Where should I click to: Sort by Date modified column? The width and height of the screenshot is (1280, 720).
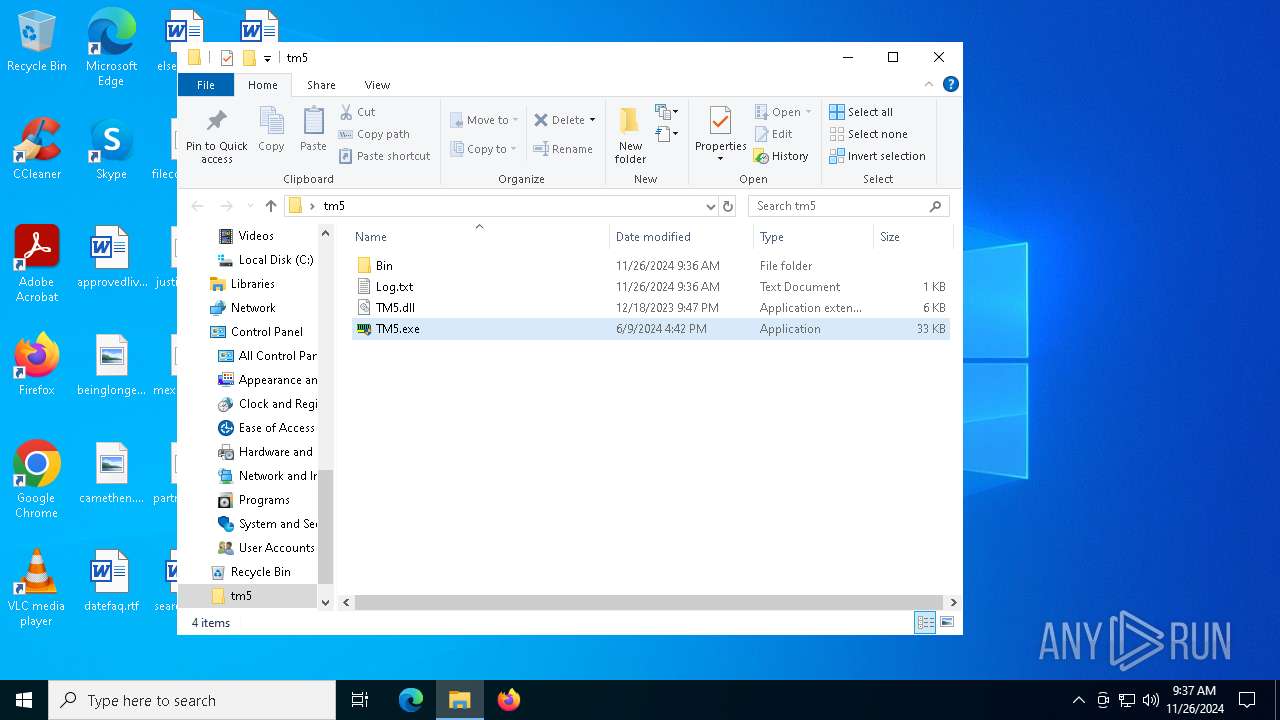click(681, 237)
